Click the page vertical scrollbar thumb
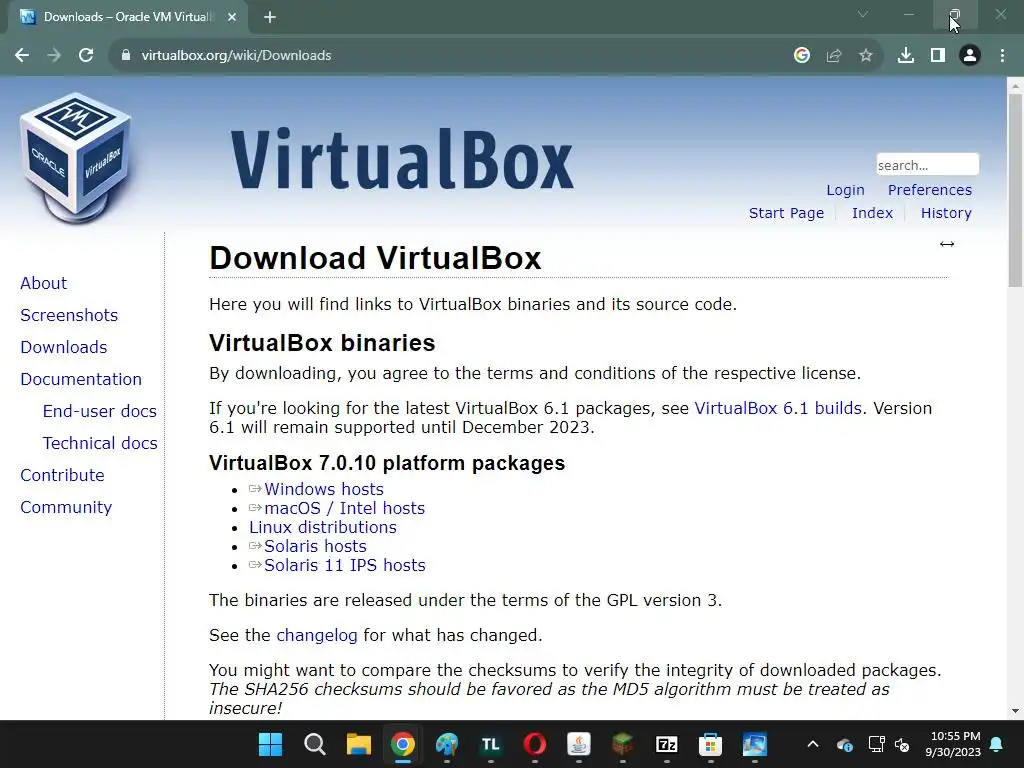This screenshot has height=768, width=1024. click(x=1015, y=189)
